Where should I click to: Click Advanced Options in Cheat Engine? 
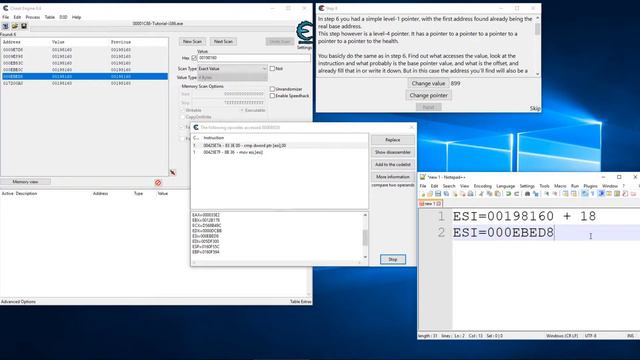click(x=18, y=302)
